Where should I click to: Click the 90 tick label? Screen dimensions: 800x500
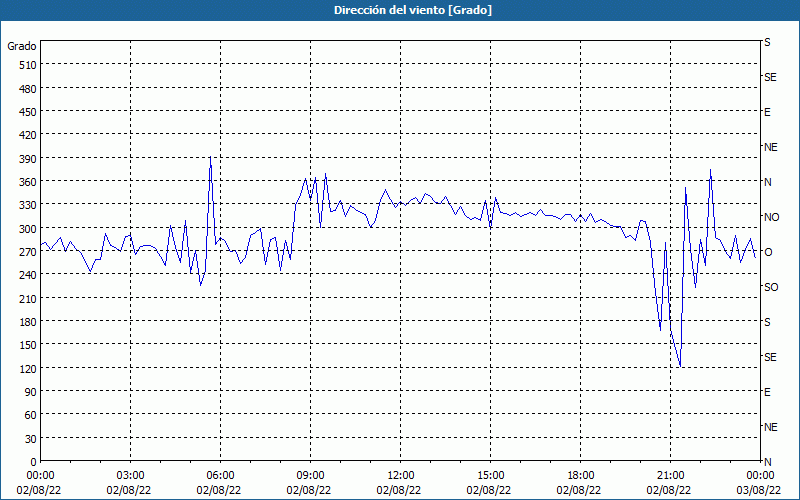tap(30, 392)
